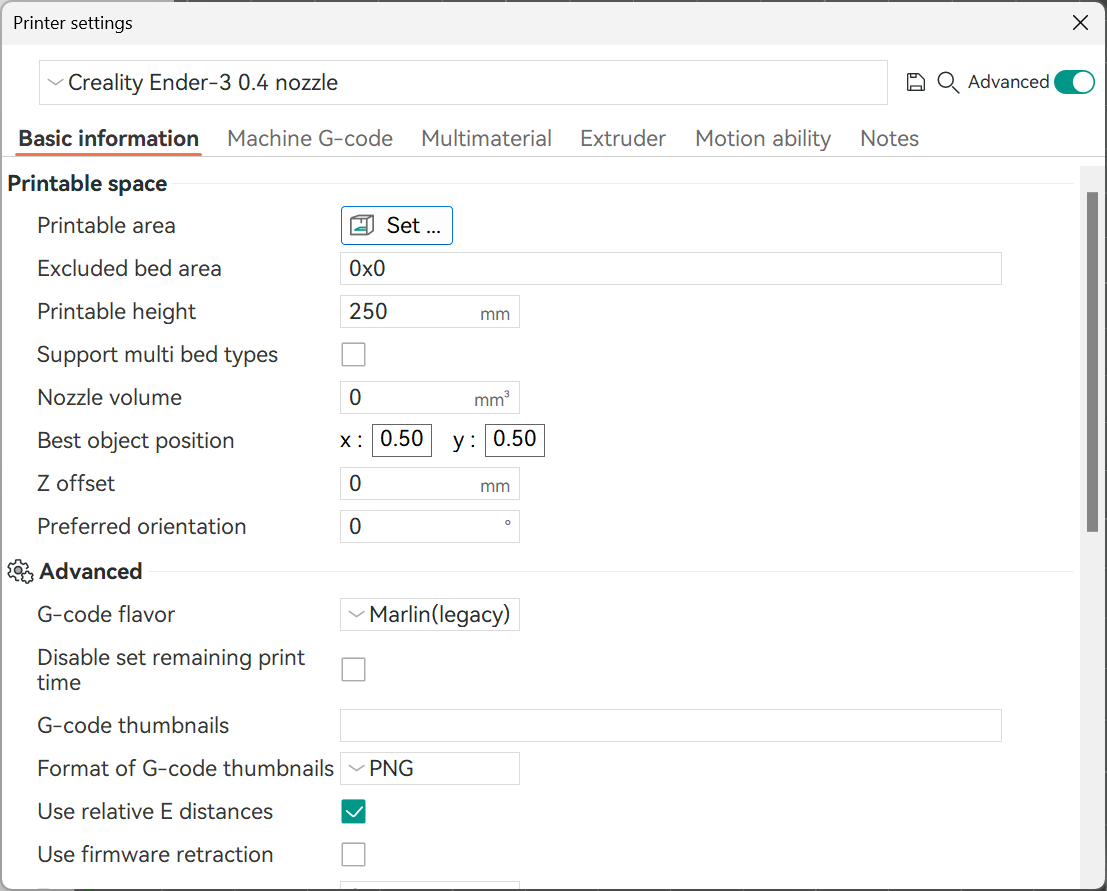
Task: Click the Set ... printable area button
Action: (397, 225)
